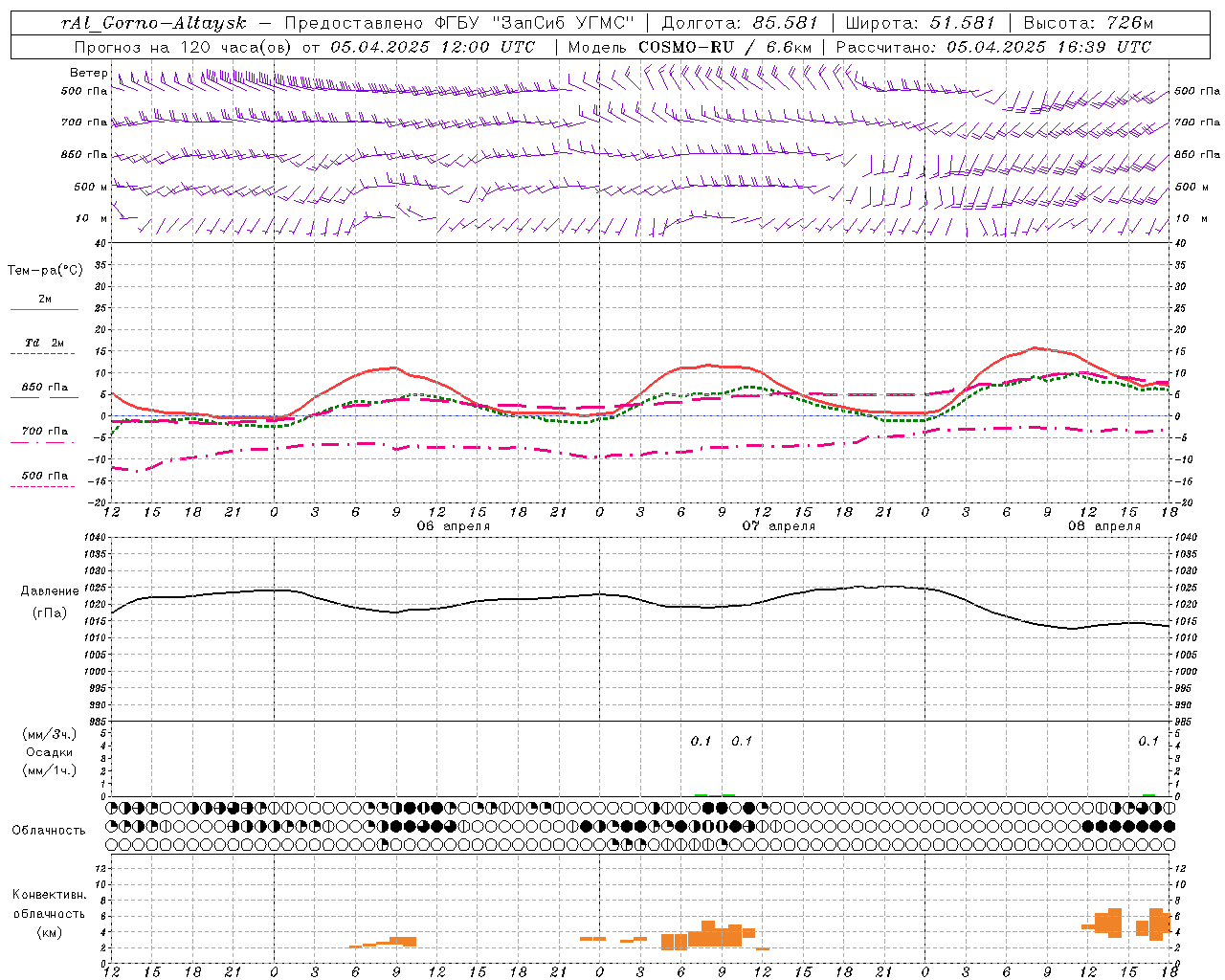Click the Давление pressure panel label
The image size is (1225, 980).
click(x=50, y=591)
